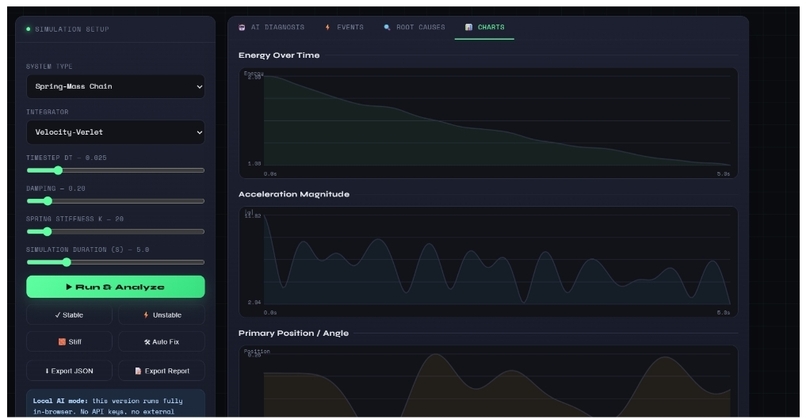This screenshot has height=419, width=806.
Task: Click the robot icon on AI Diagnosis tab
Action: click(x=242, y=27)
